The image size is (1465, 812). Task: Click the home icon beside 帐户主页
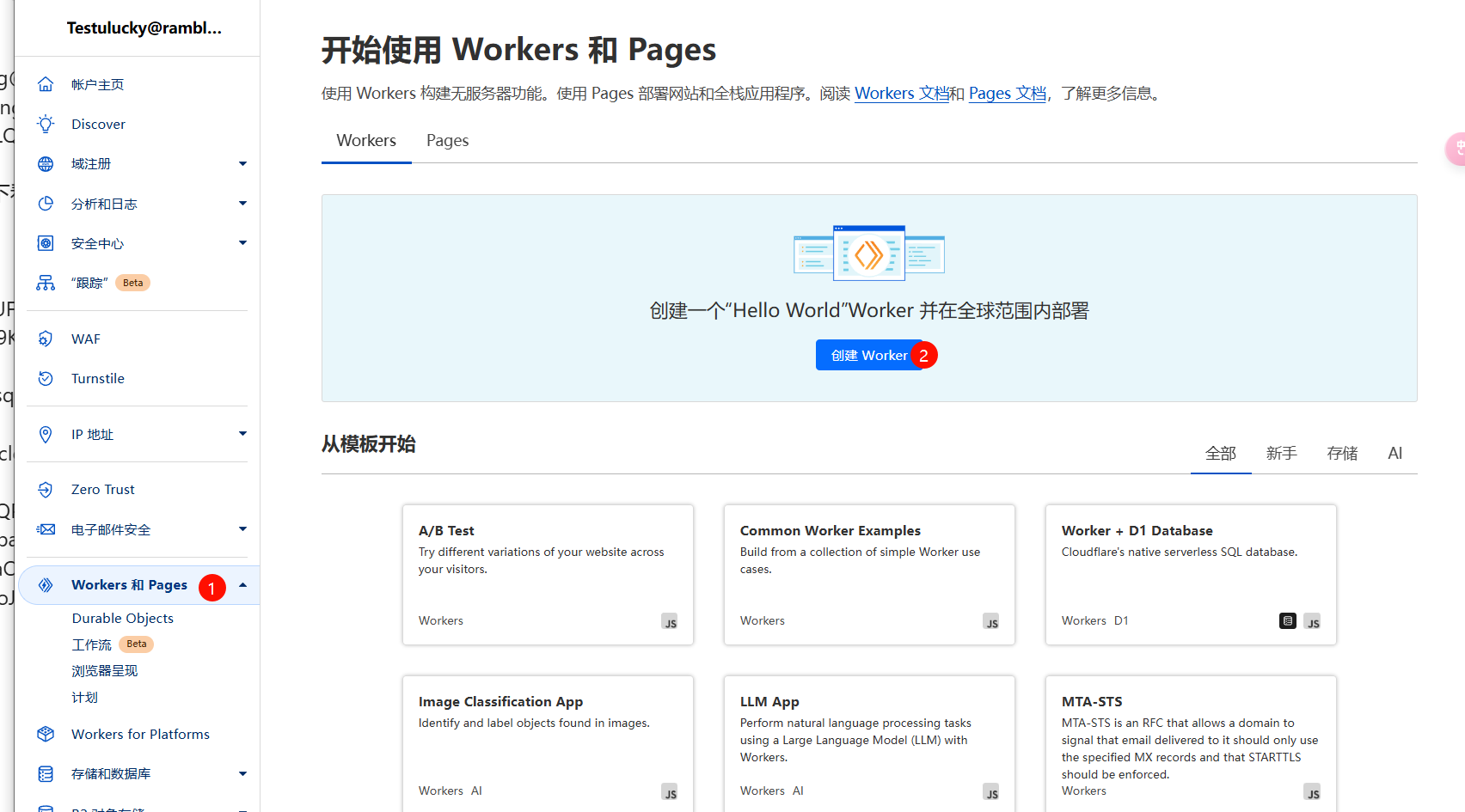pyautogui.click(x=46, y=84)
